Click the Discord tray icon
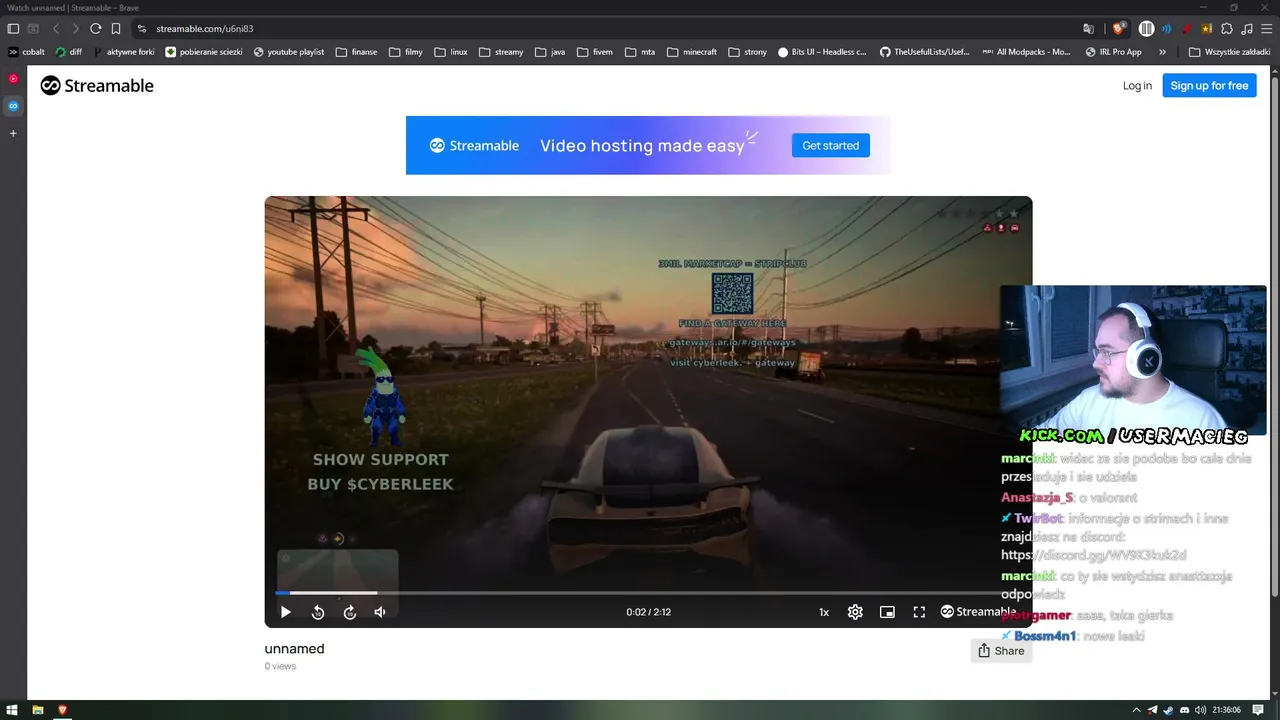 click(1183, 710)
